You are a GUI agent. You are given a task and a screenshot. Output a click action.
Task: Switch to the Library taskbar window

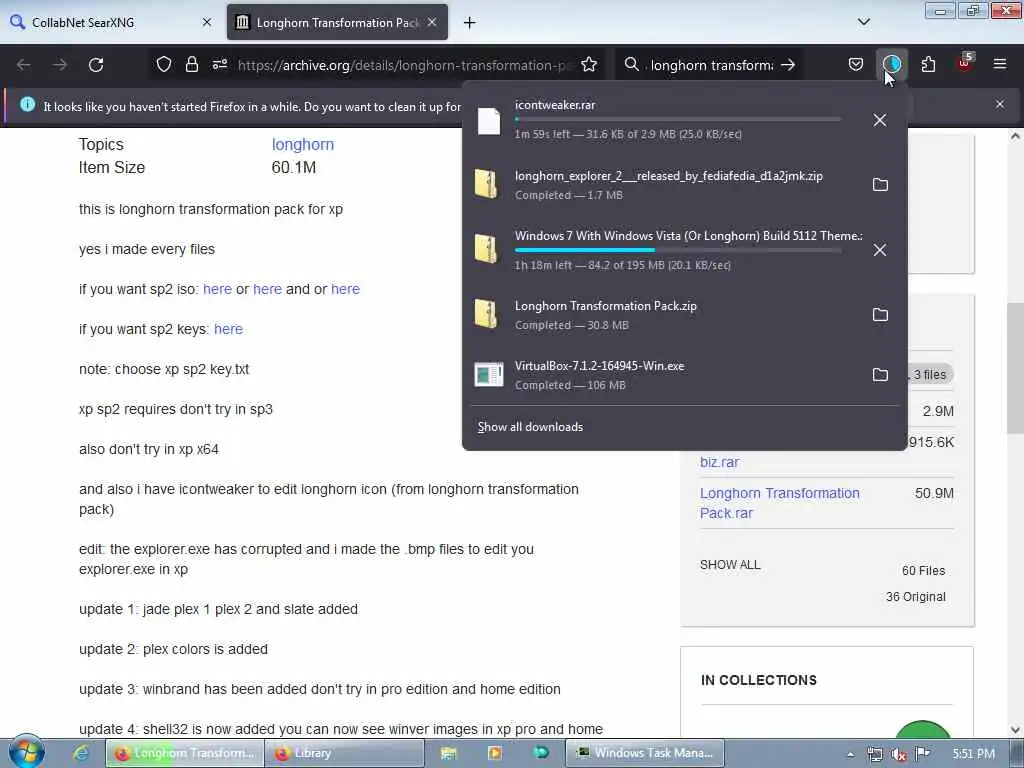coord(344,753)
